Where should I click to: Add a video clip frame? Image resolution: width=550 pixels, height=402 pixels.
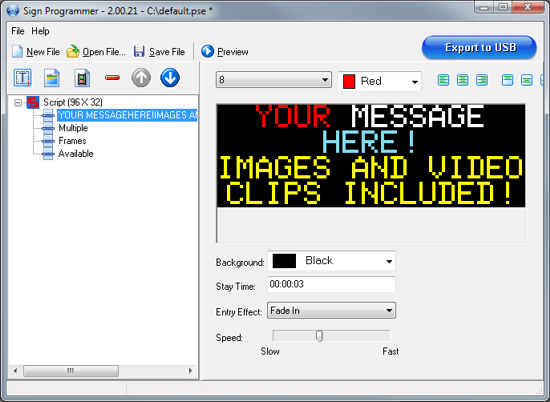pyautogui.click(x=82, y=78)
